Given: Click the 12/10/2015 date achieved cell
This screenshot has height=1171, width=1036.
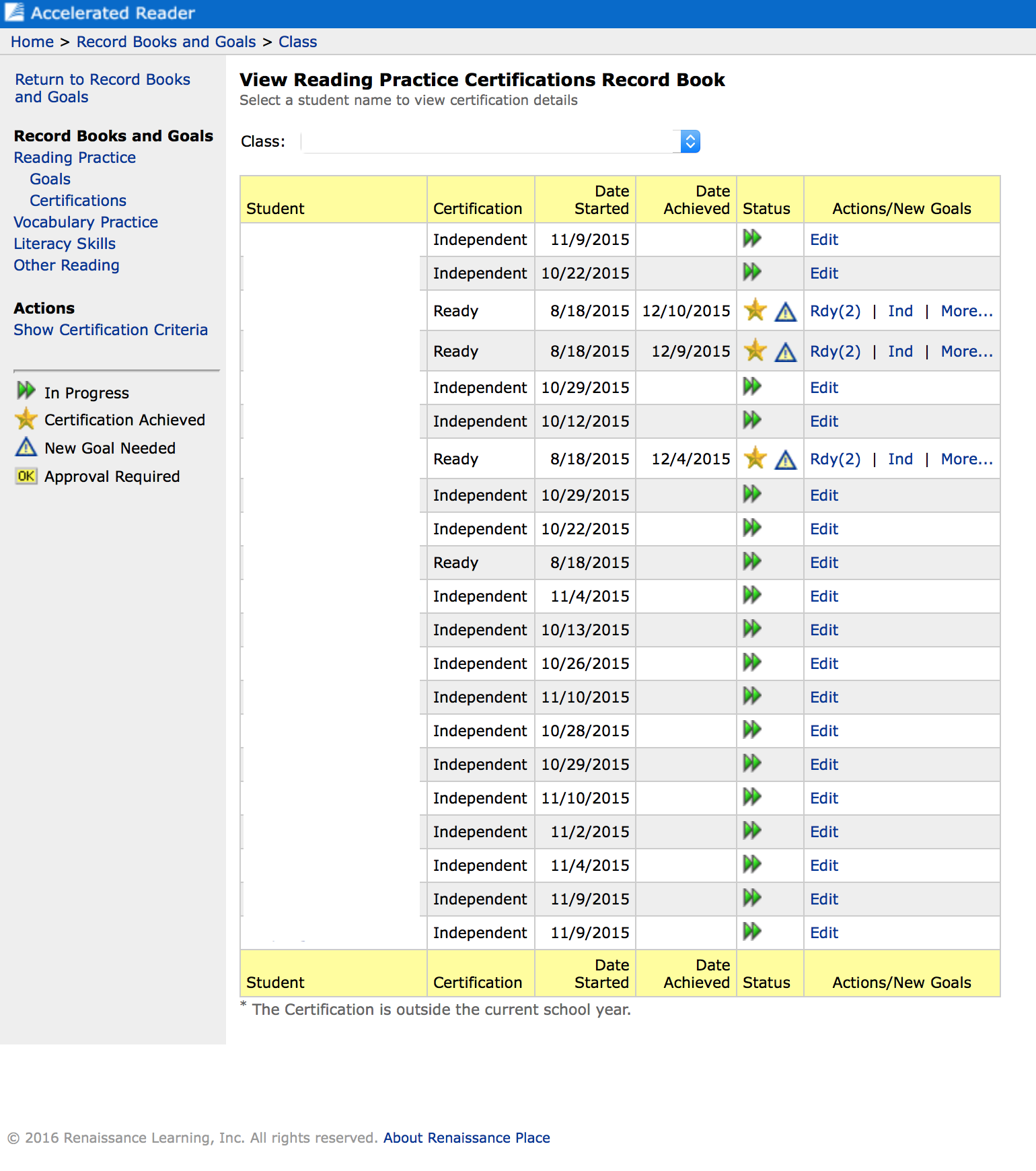Looking at the screenshot, I should point(686,311).
